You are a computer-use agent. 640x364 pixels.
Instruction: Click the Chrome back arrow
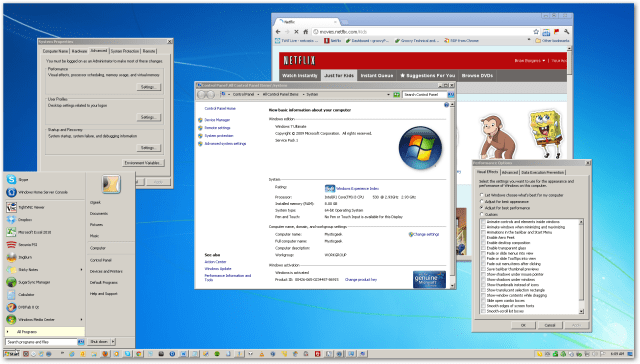[278, 31]
